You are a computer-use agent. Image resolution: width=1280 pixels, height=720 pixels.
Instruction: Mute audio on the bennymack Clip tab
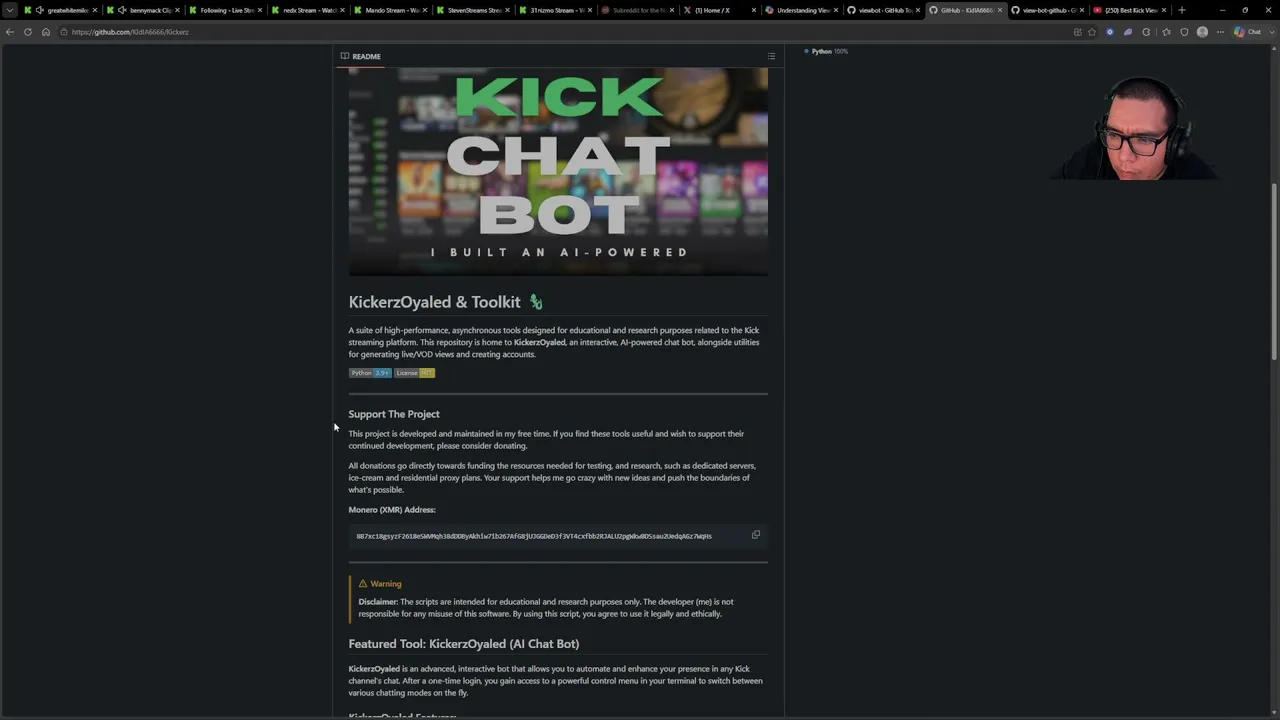[122, 10]
